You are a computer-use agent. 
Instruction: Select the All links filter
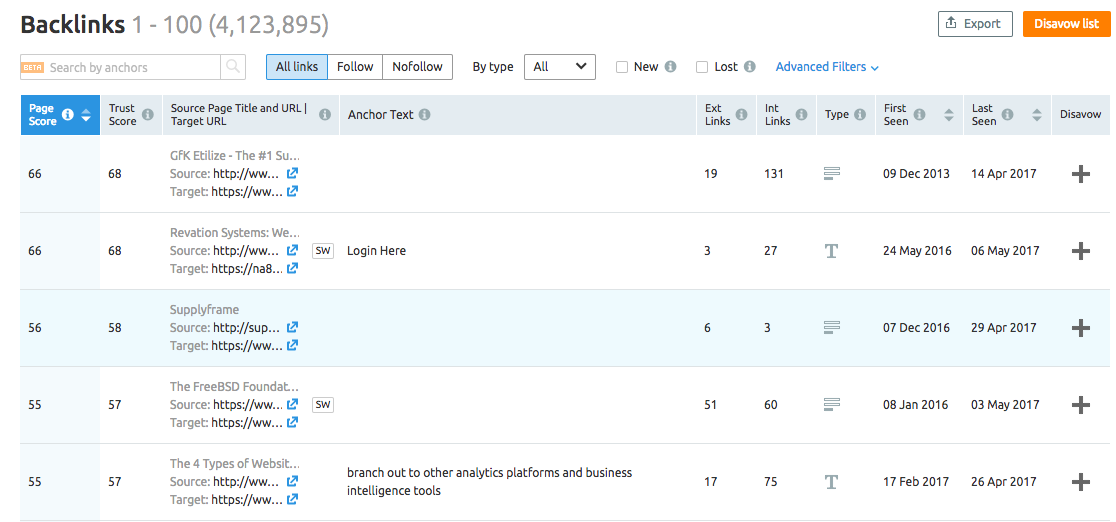(297, 67)
